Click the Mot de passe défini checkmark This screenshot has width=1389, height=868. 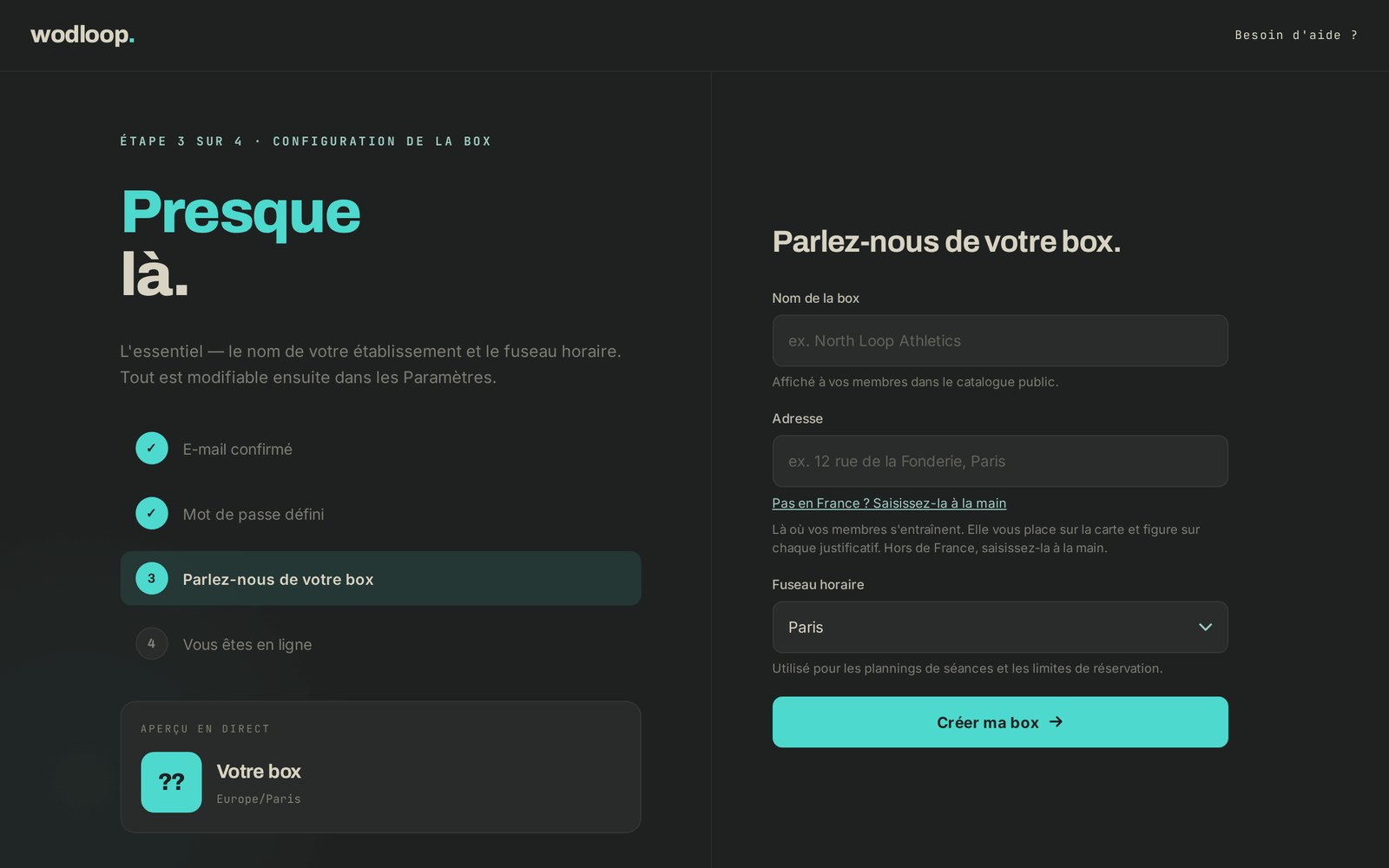click(x=152, y=514)
